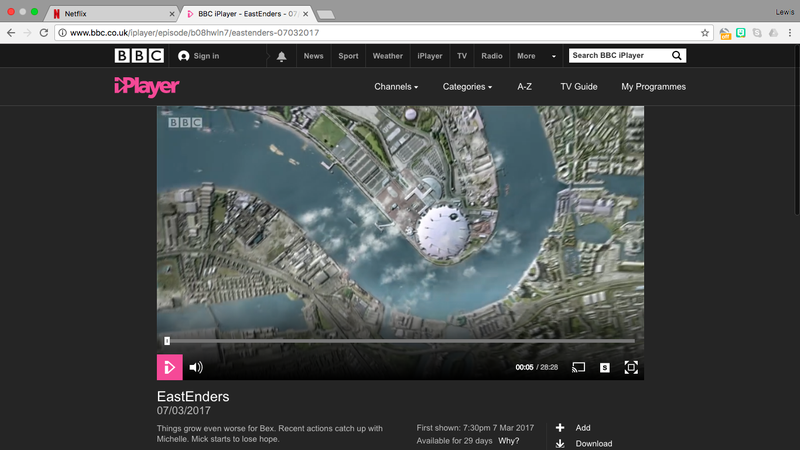Click the video progress bar
The height and width of the screenshot is (450, 800).
(400, 341)
